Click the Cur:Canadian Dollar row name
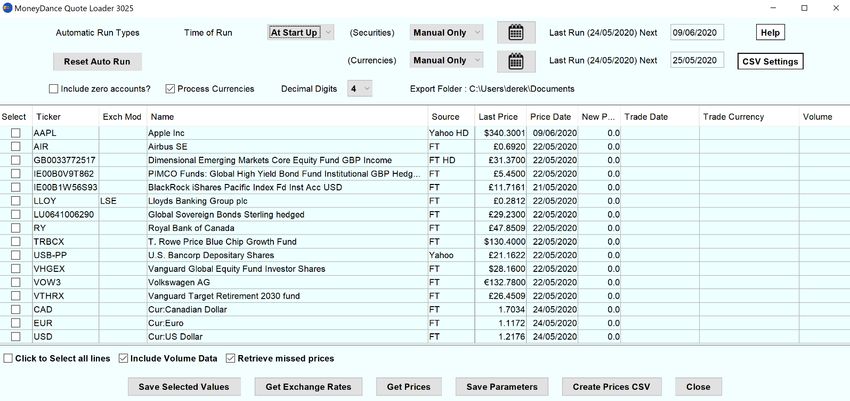Screen dimensions: 850x401 287,309
